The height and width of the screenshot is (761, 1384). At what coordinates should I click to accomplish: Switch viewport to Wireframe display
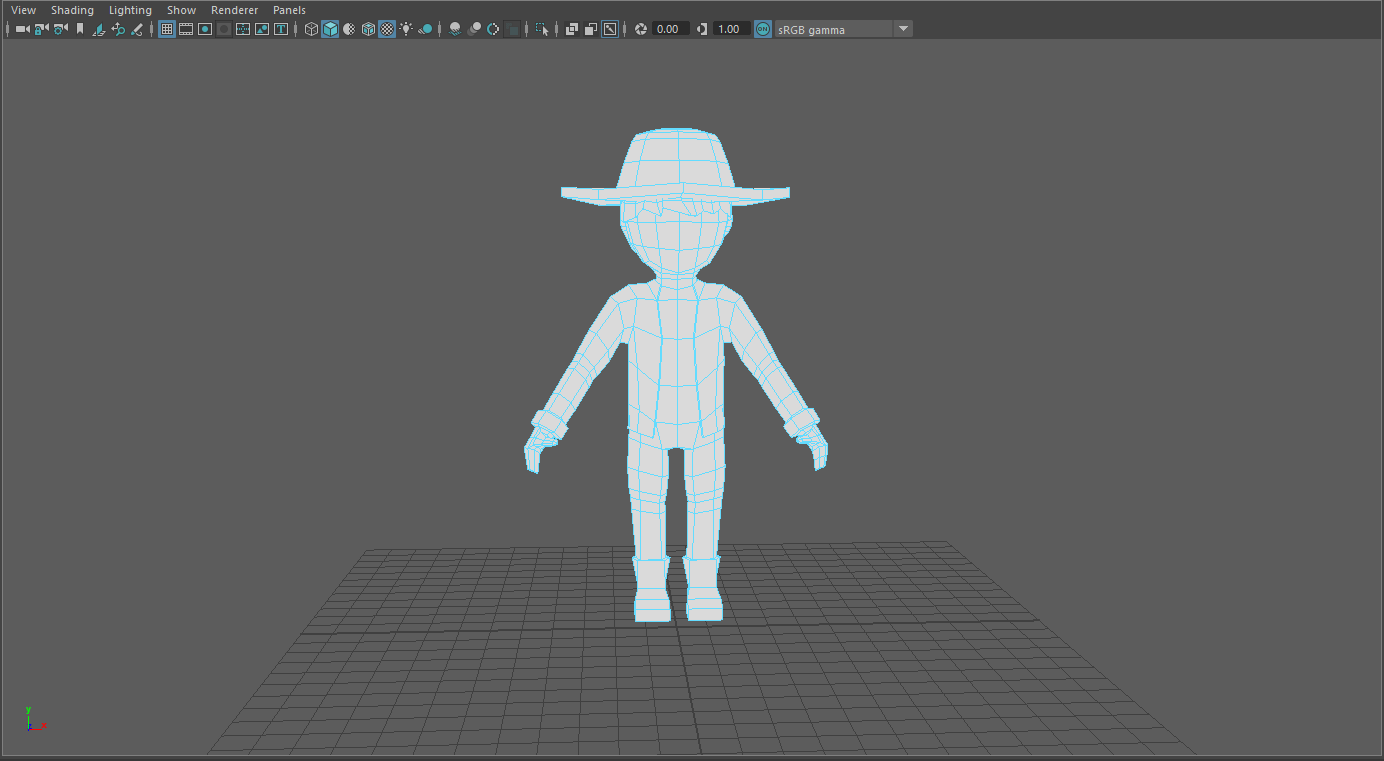click(x=311, y=29)
